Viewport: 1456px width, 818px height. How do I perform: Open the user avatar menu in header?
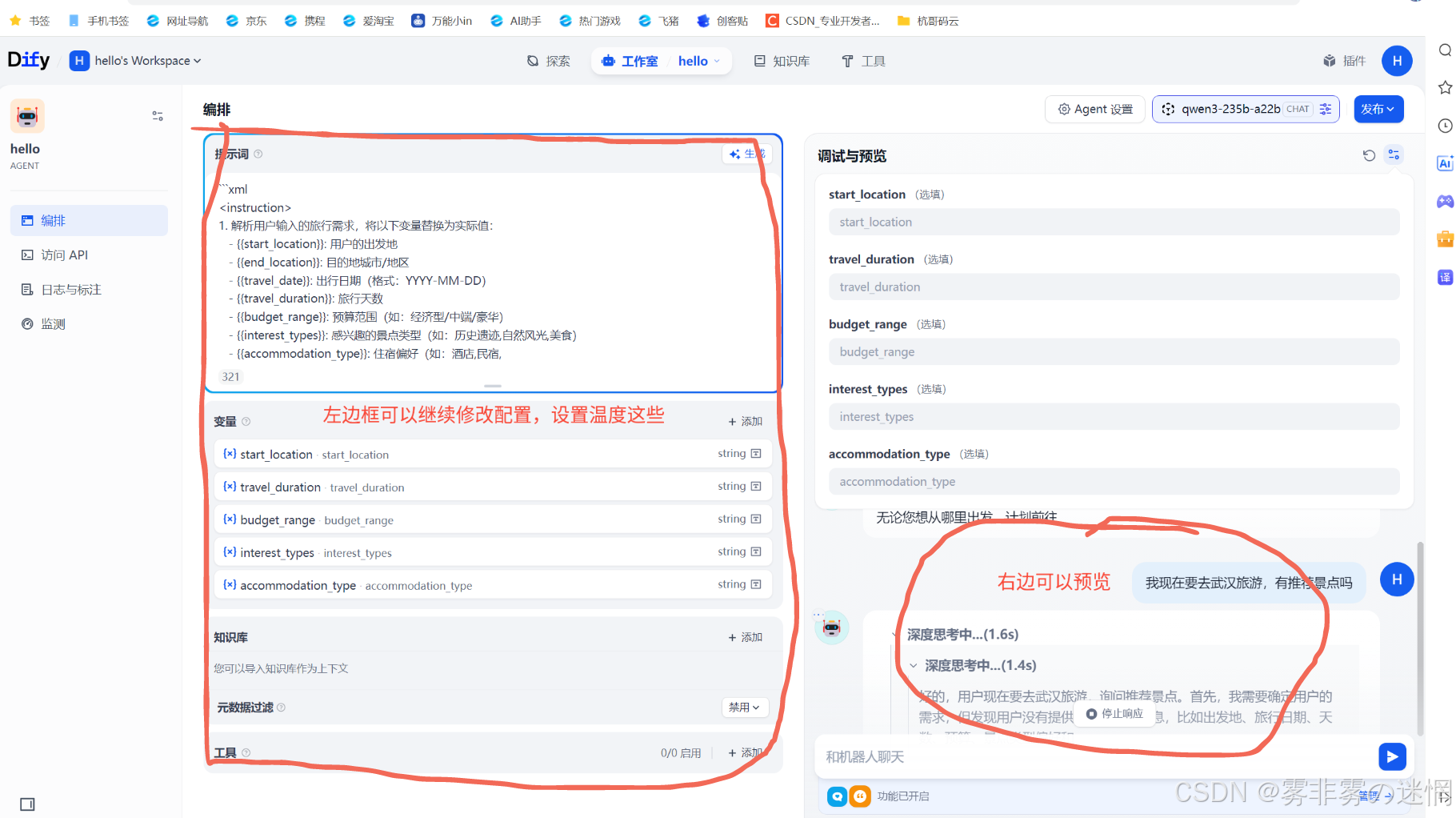coord(1397,61)
